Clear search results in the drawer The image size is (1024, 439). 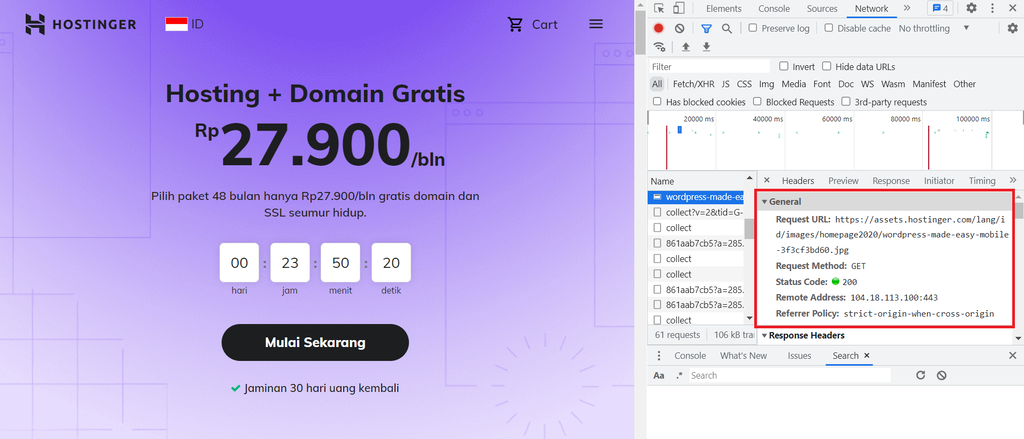pyautogui.click(x=941, y=375)
